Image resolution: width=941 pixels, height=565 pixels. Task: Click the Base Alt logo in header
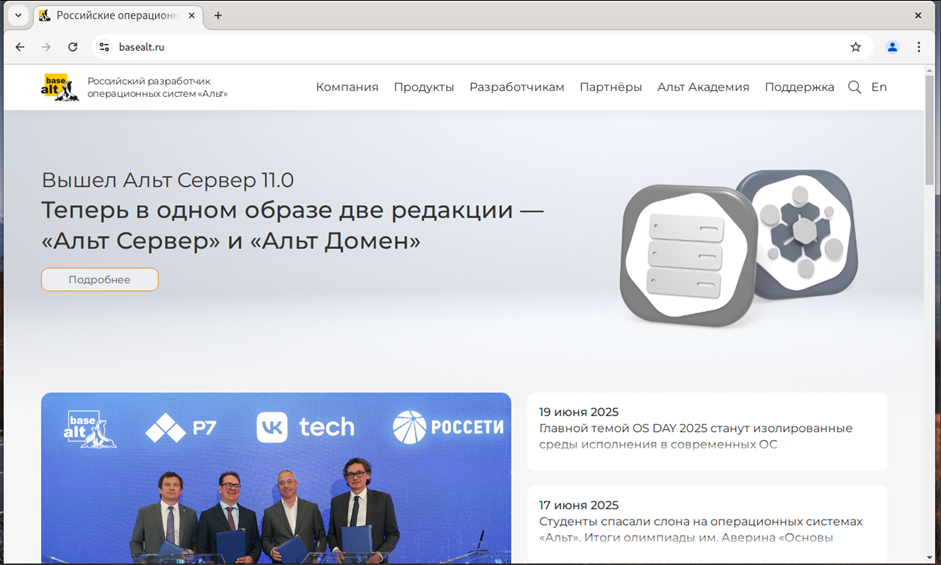point(57,87)
